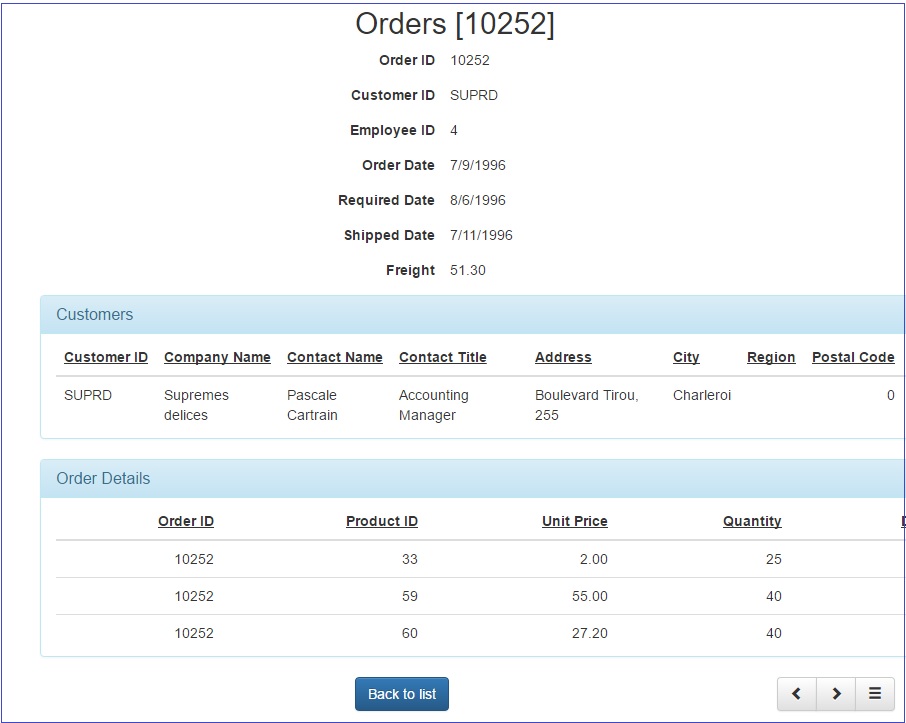Select the row for Product ID 33
Image resolution: width=906 pixels, height=723 pixels.
pos(400,559)
